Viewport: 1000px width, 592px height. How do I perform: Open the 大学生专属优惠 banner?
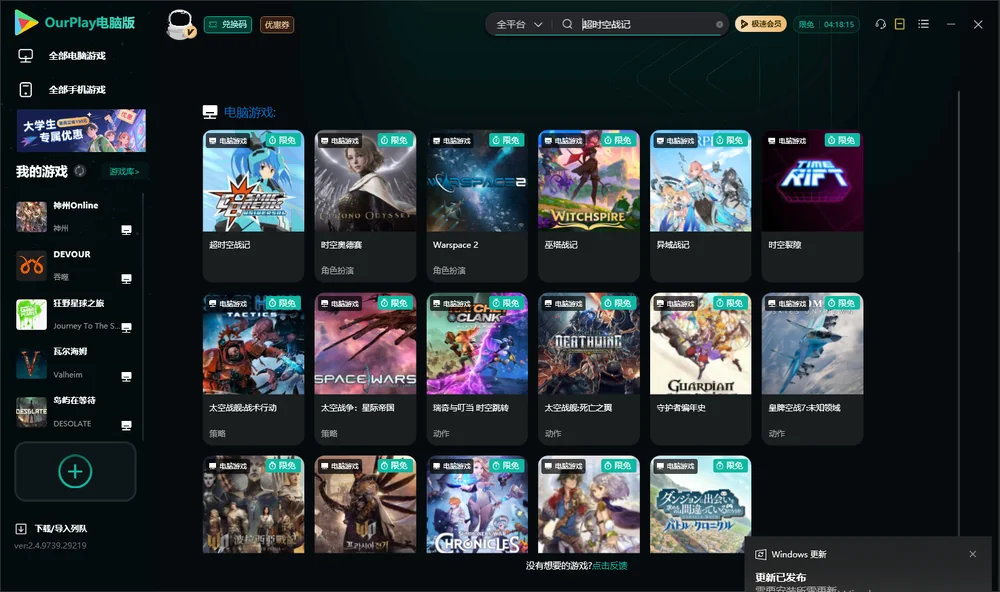[82, 131]
